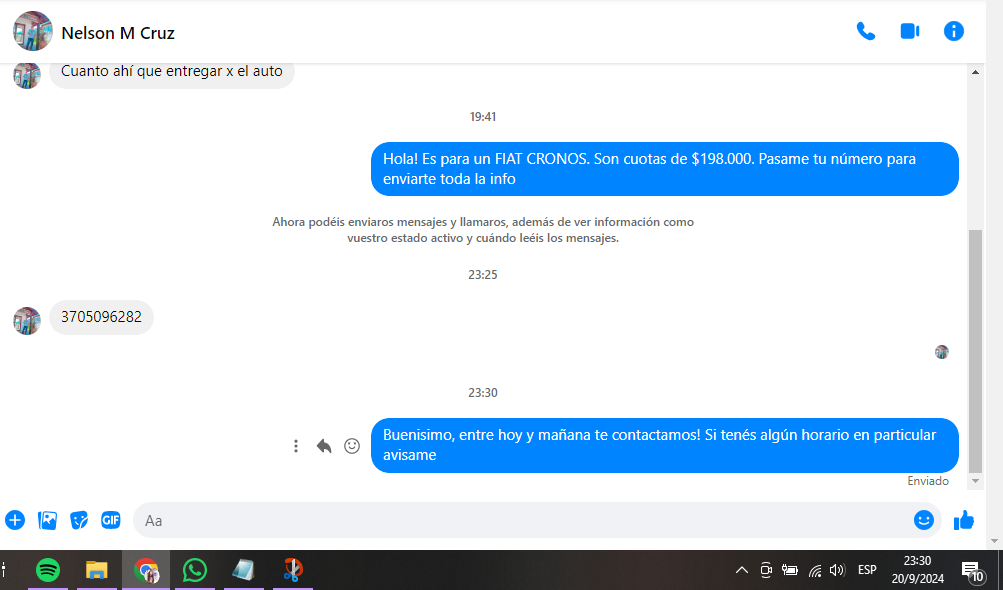Open conversation information panel

954,31
